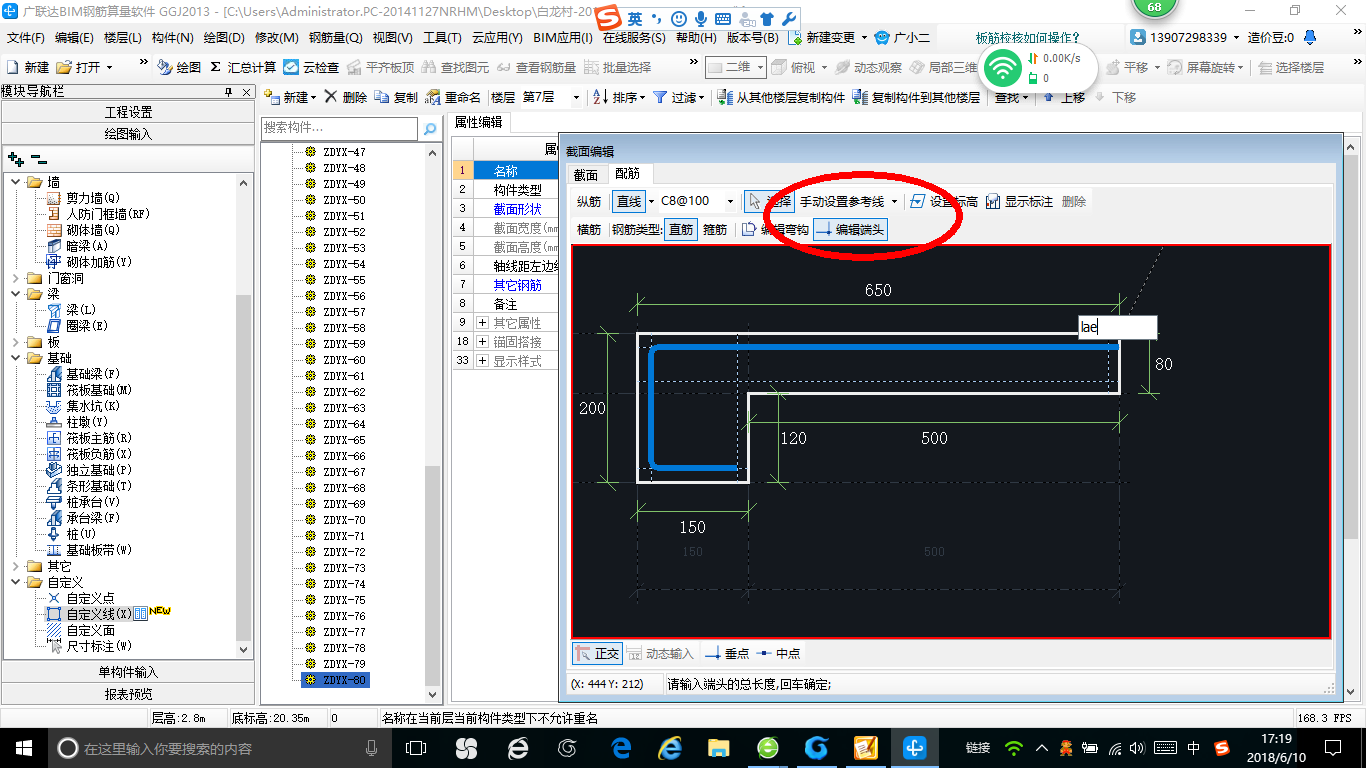Click the collapse-all minus icon in navigation bar
Screen dimensions: 1366x768
point(38,159)
